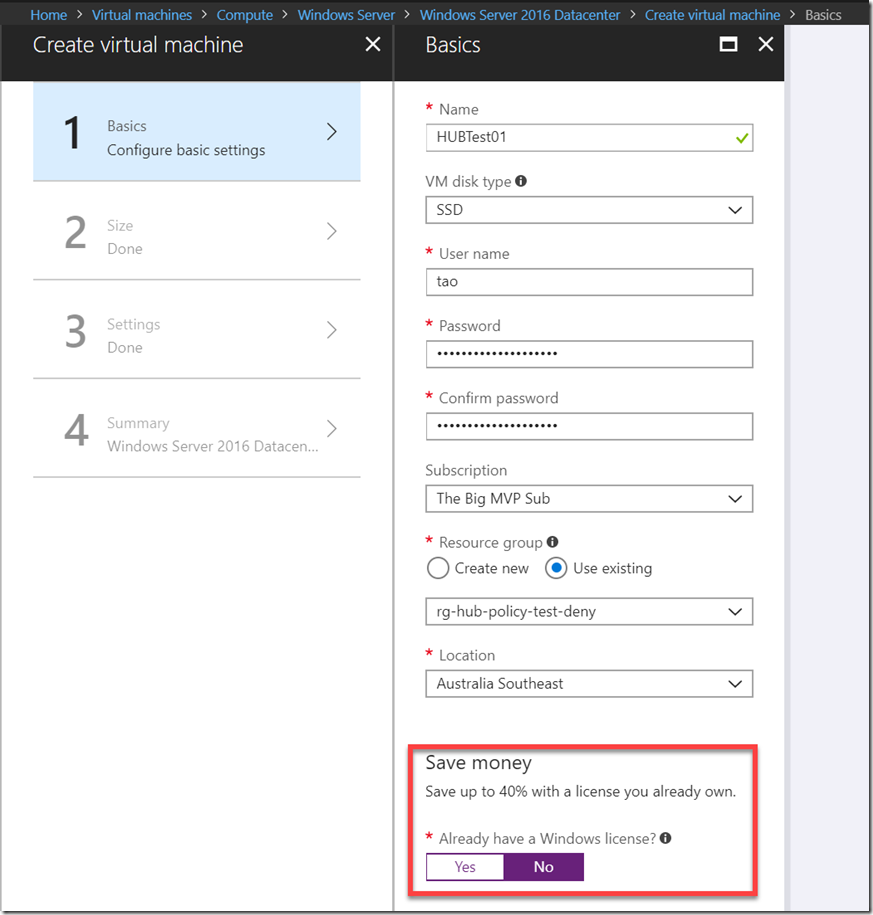This screenshot has height=915, width=873.
Task: Open the Location dropdown
Action: coord(589,684)
